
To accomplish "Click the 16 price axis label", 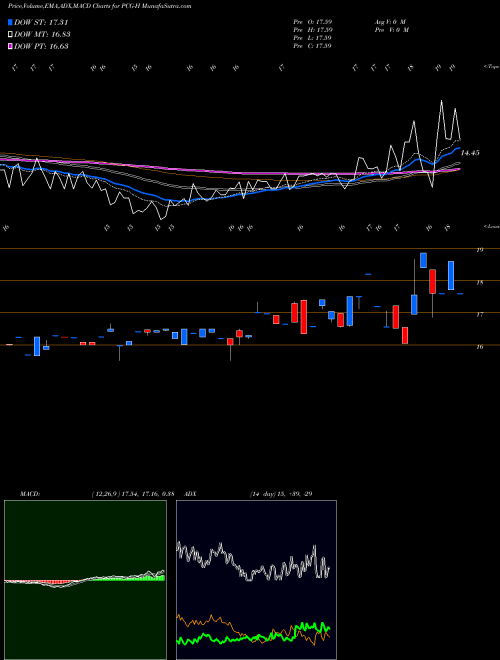I will point(479,346).
